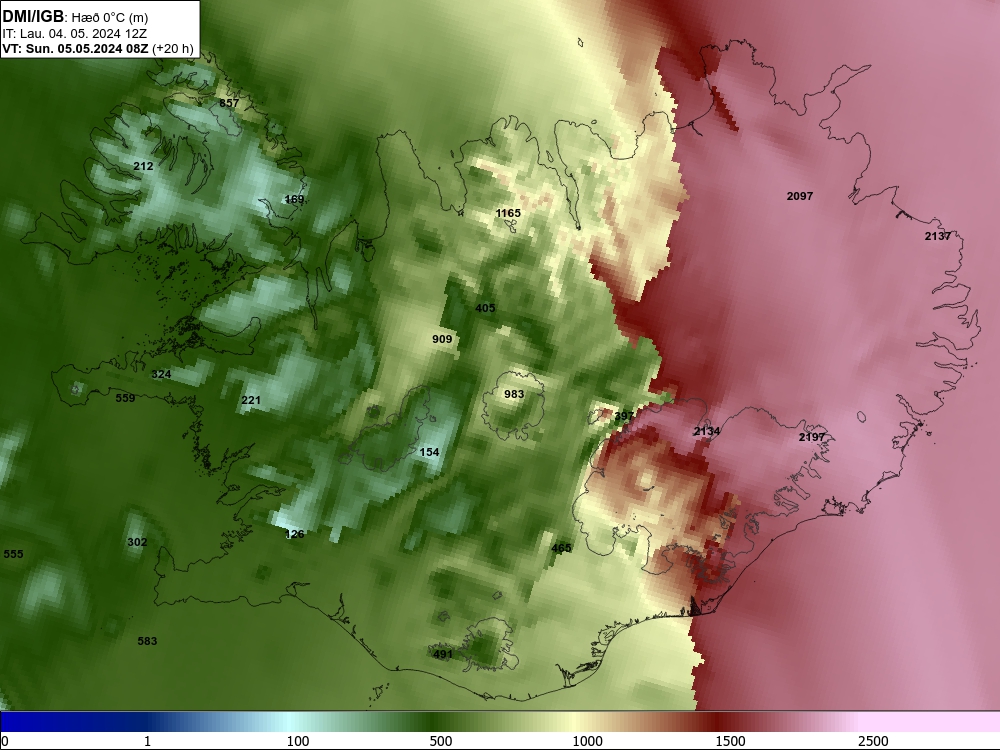
Task: Click the map value 2097
Action: pos(799,196)
